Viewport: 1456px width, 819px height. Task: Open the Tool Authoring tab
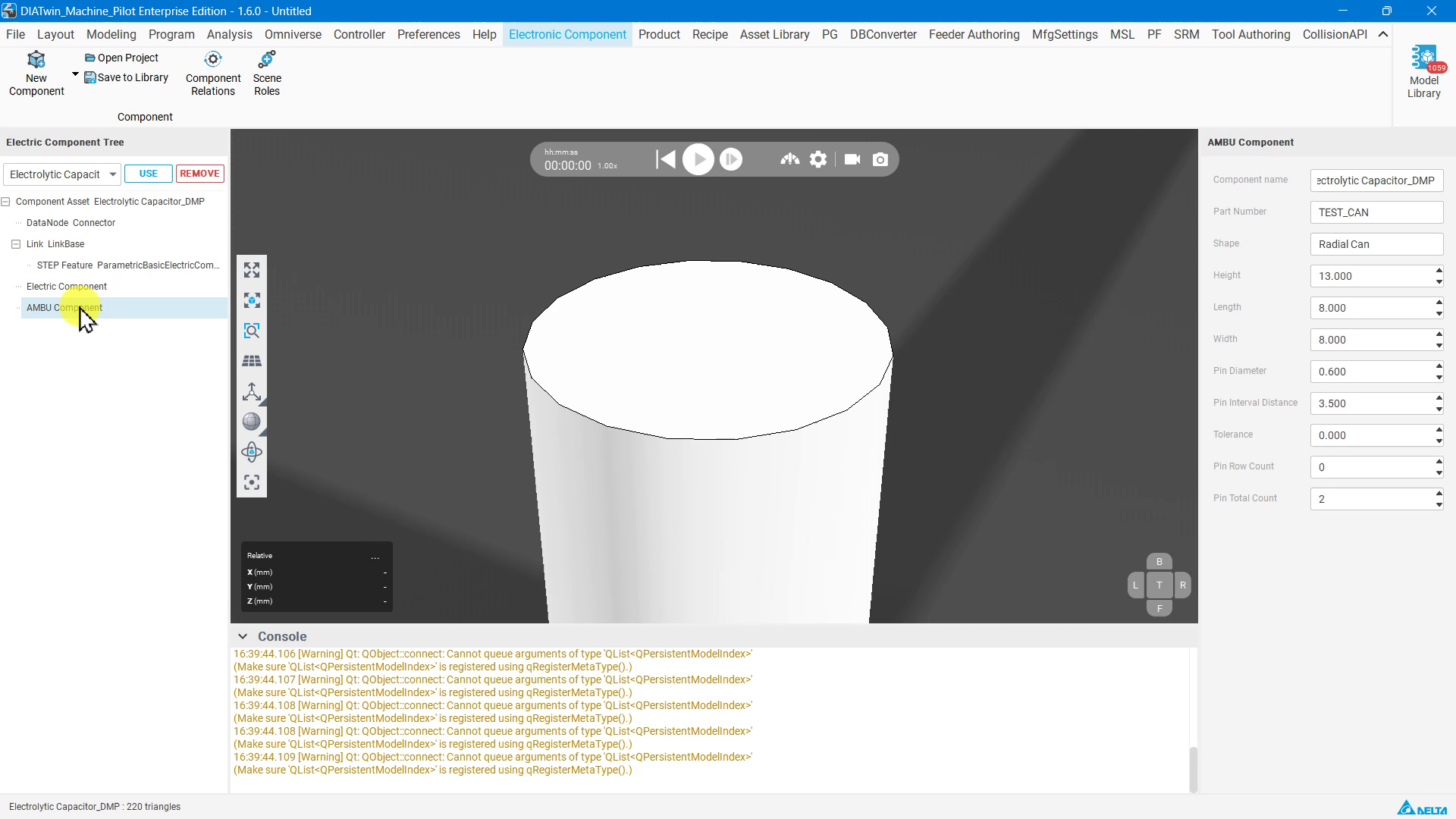tap(1250, 34)
